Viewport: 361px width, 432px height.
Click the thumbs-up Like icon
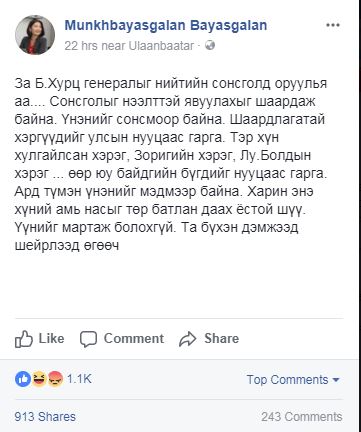tap(24, 339)
